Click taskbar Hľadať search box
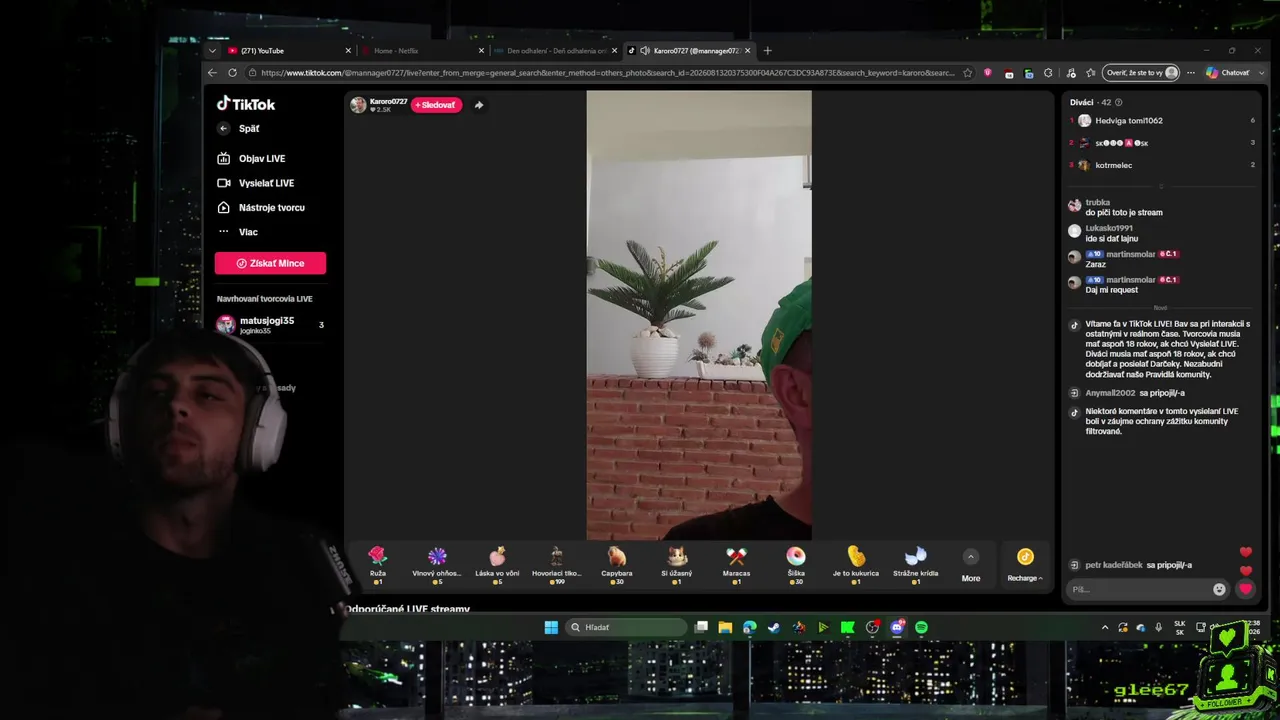Viewport: 1280px width, 720px height. [x=626, y=627]
